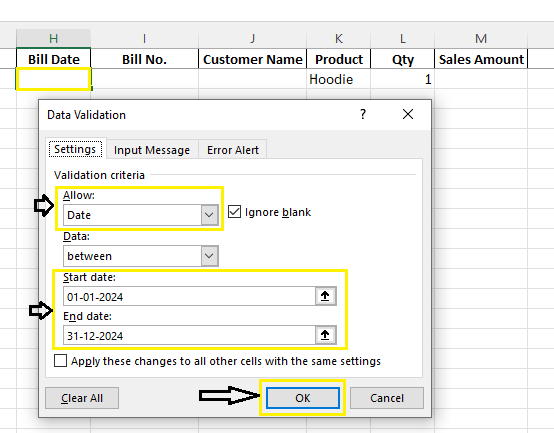Image resolution: width=554 pixels, height=433 pixels.
Task: Enable Apply these changes to all other cells
Action: pyautogui.click(x=60, y=361)
